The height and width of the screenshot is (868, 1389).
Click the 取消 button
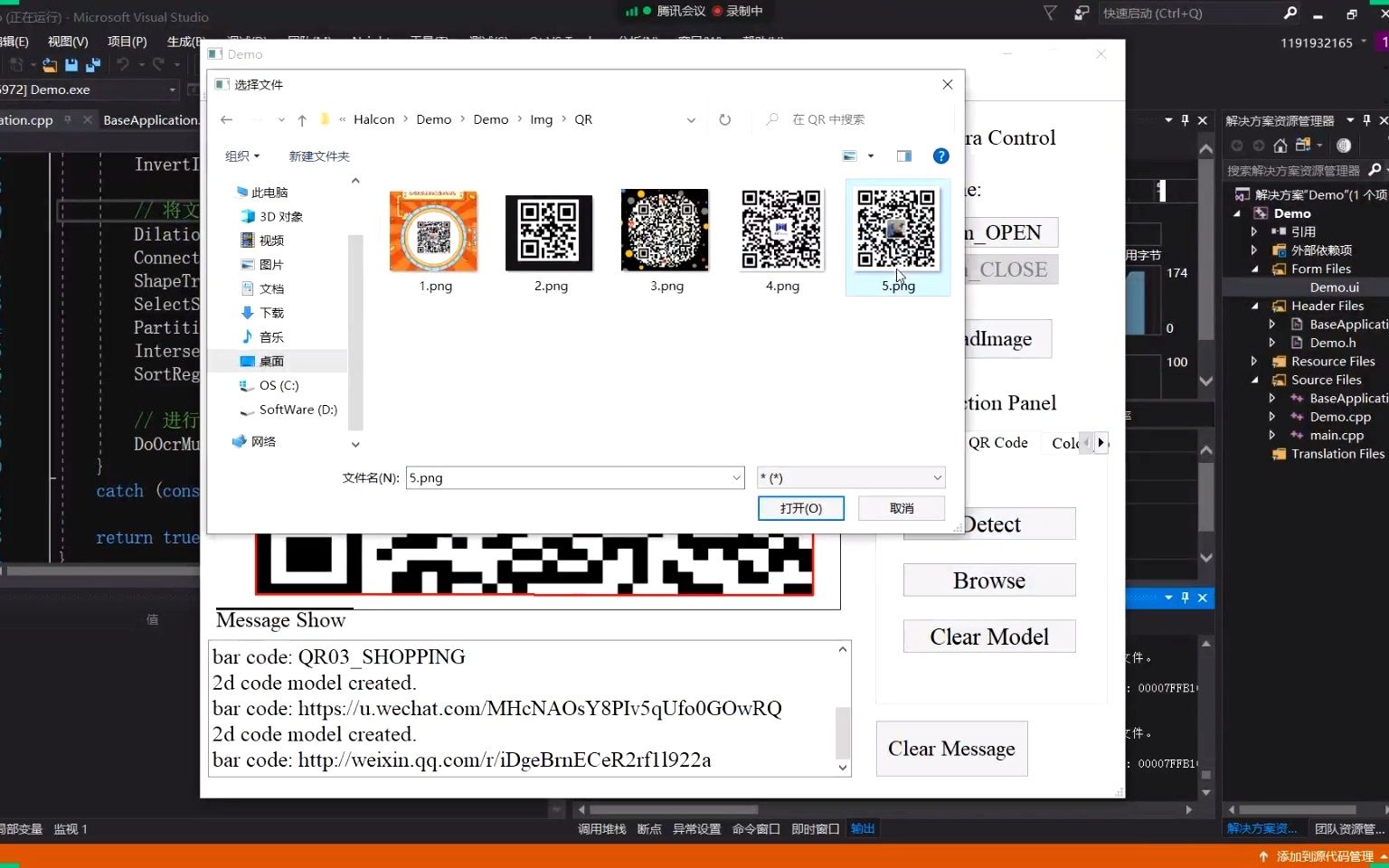point(902,508)
